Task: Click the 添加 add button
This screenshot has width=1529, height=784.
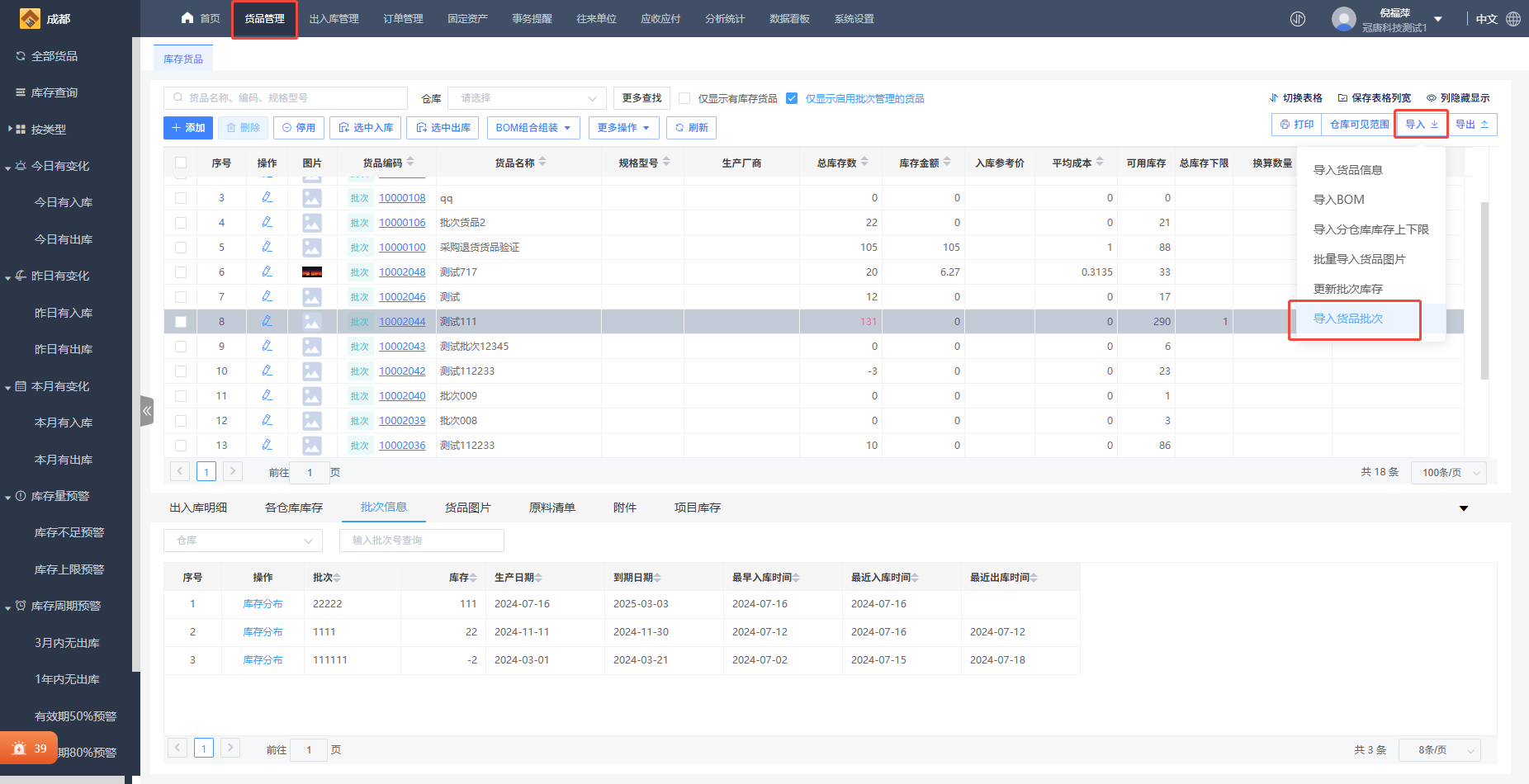Action: click(188, 128)
